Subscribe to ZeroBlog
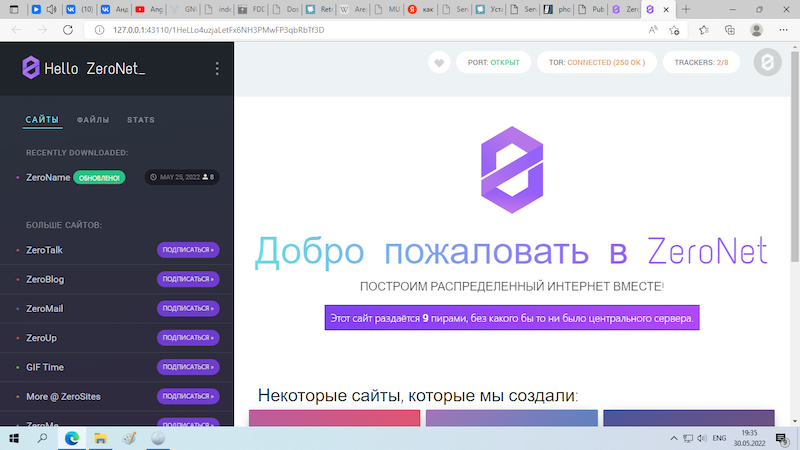This screenshot has height=450, width=800. click(x=188, y=279)
